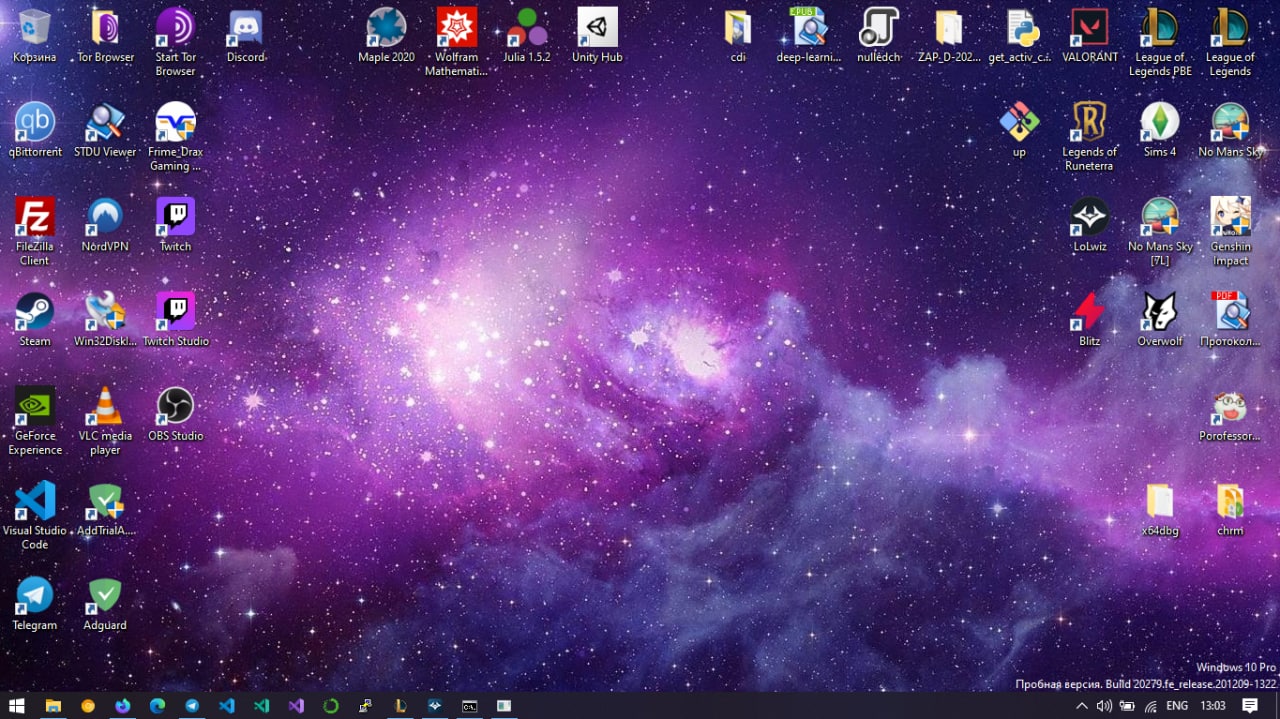Image resolution: width=1280 pixels, height=719 pixels.
Task: Open the Adguard desktop shortcut
Action: (x=105, y=605)
